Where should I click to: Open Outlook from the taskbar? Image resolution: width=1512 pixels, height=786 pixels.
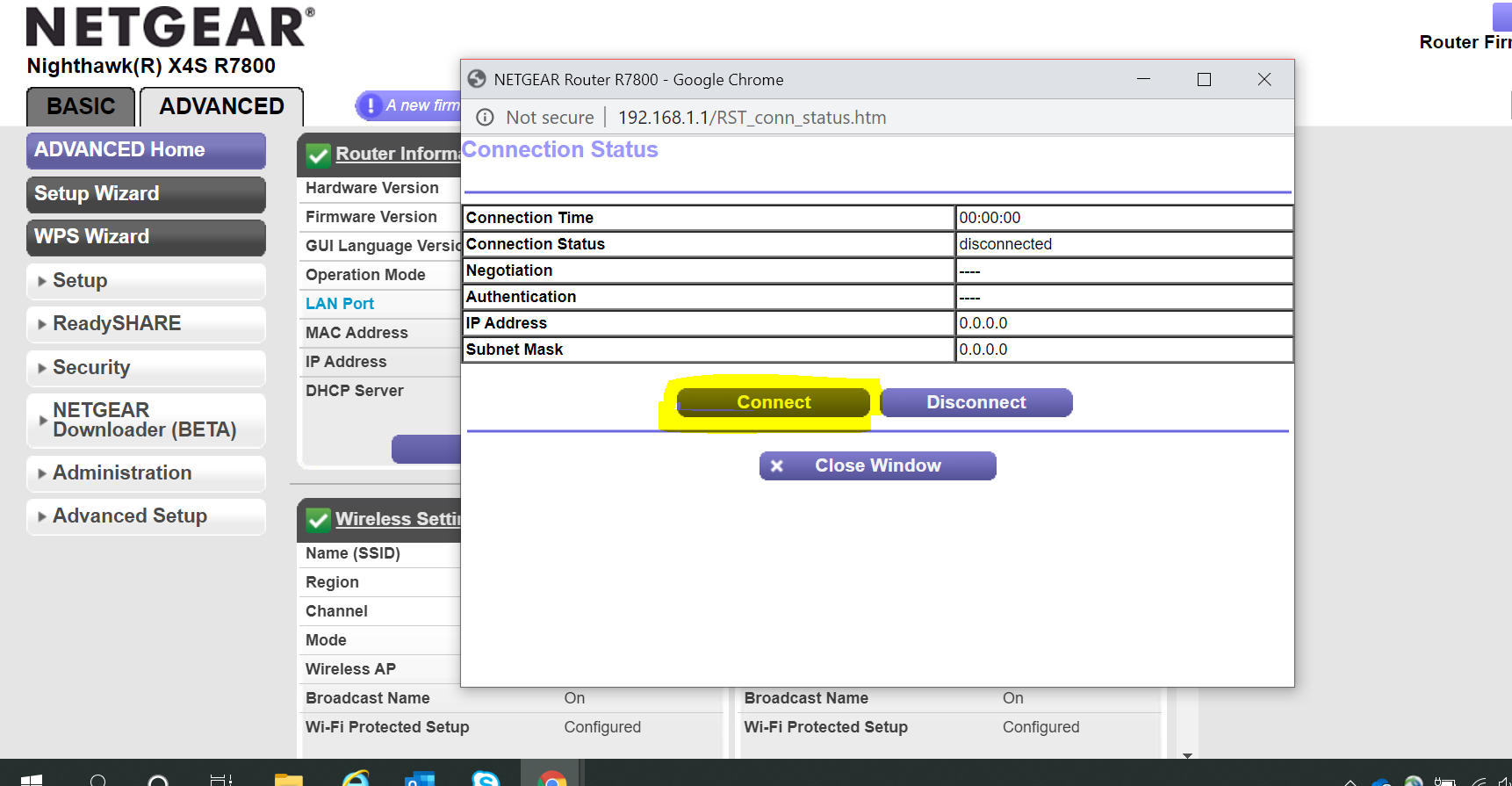pos(421,780)
